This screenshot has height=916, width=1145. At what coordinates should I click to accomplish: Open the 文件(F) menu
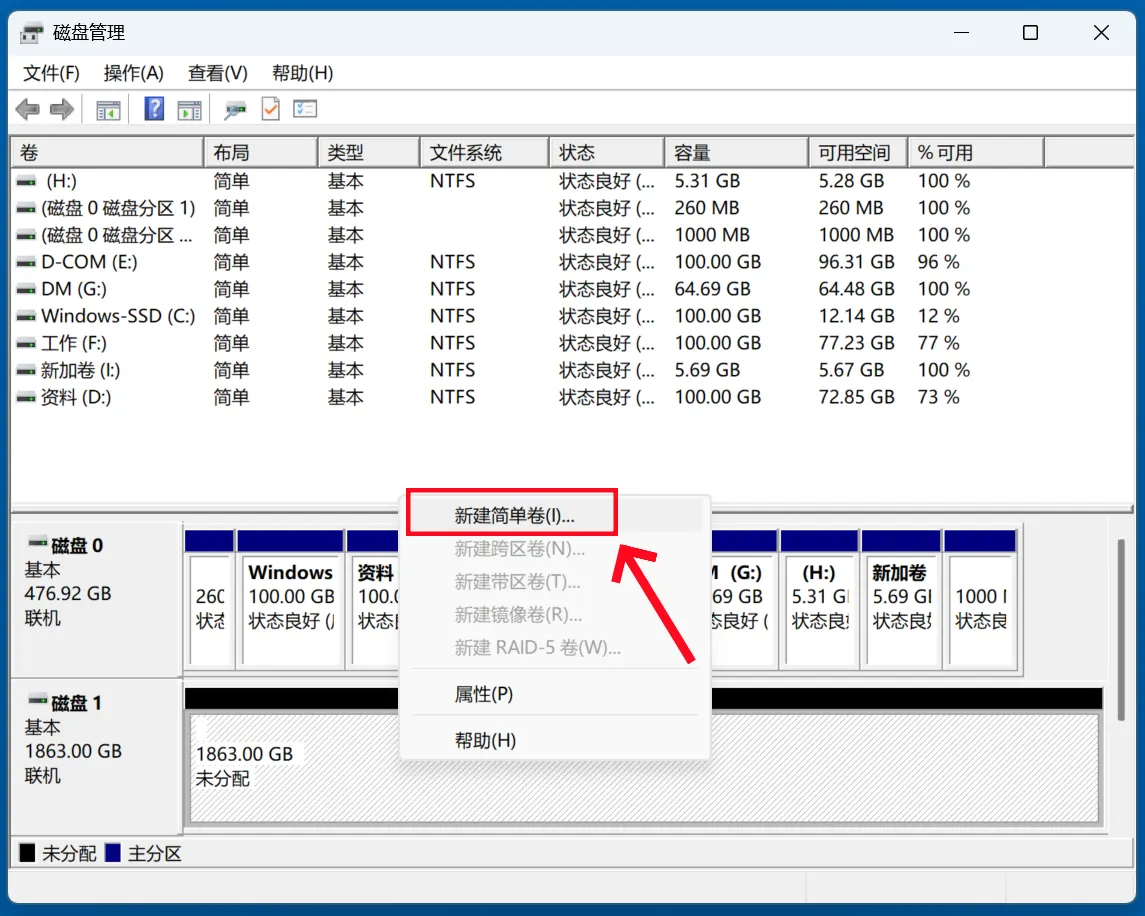click(51, 73)
